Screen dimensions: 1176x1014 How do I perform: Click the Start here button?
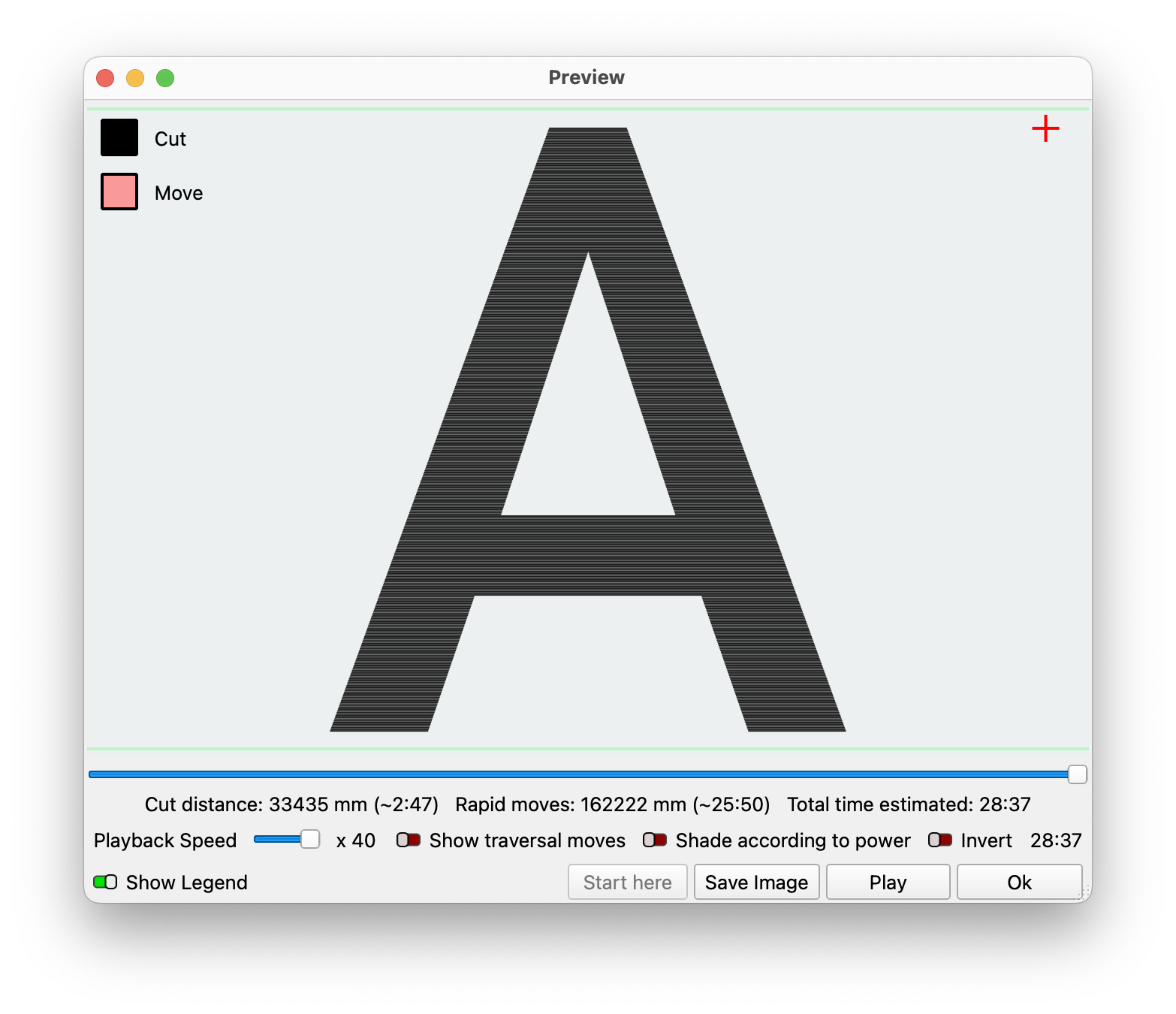coord(627,882)
